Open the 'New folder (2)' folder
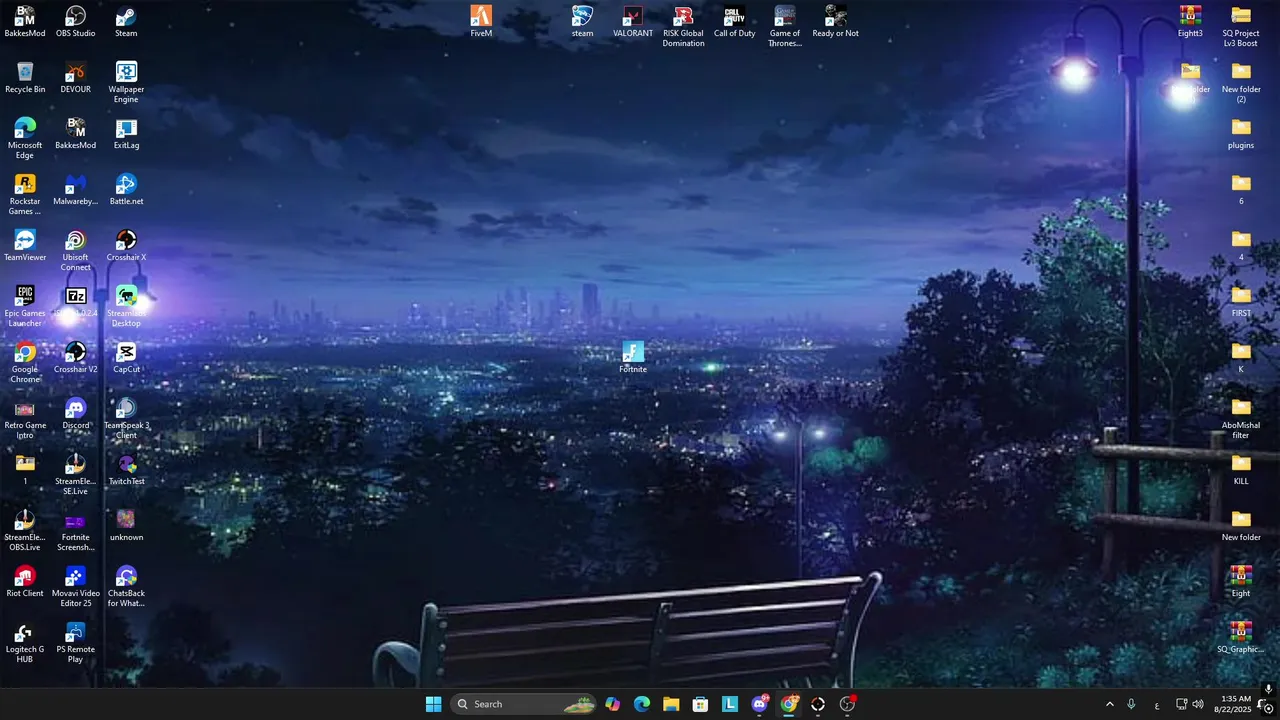 coord(1241,83)
